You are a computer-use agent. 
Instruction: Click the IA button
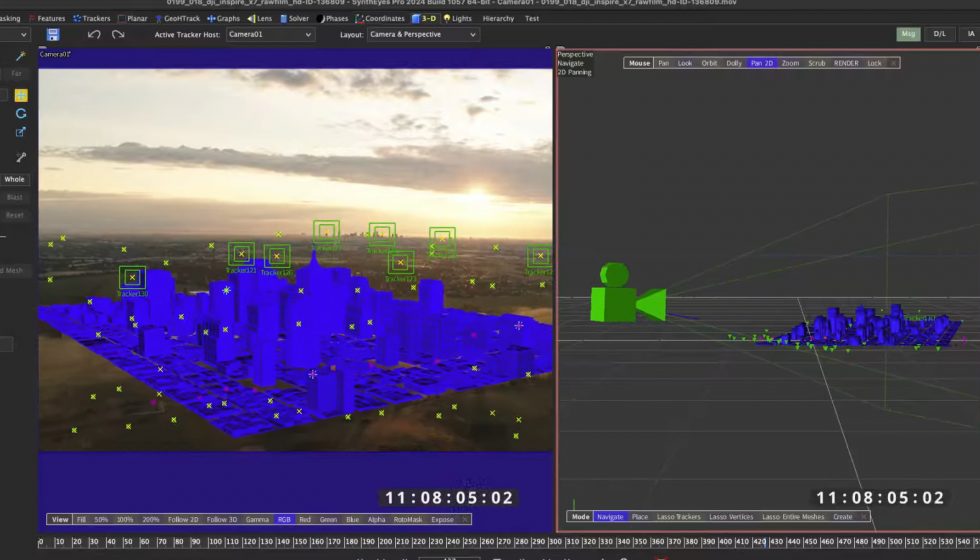click(x=971, y=34)
